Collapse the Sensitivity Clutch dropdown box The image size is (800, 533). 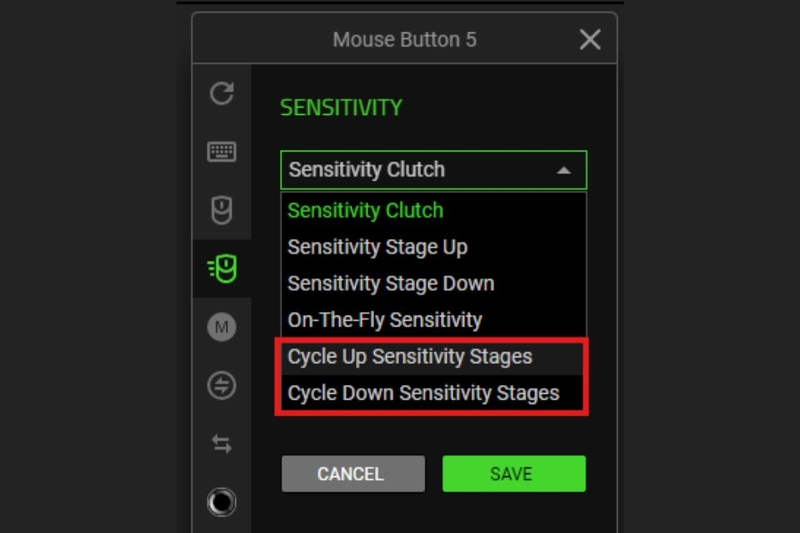pyautogui.click(x=434, y=170)
